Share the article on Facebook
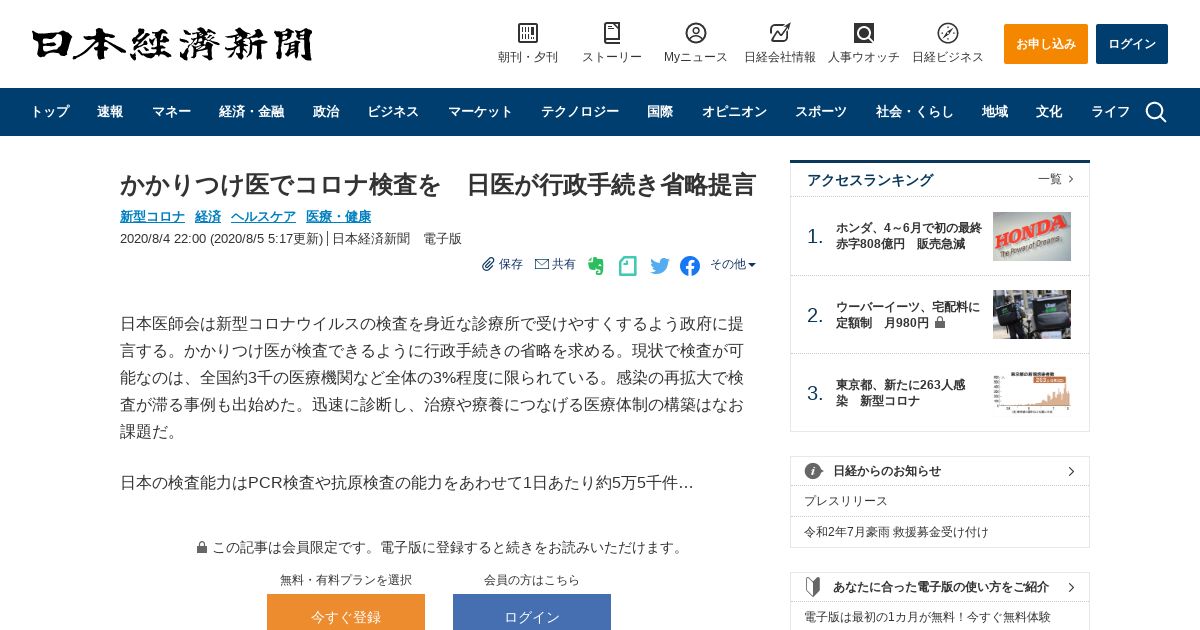Image resolution: width=1200 pixels, height=630 pixels. point(690,266)
